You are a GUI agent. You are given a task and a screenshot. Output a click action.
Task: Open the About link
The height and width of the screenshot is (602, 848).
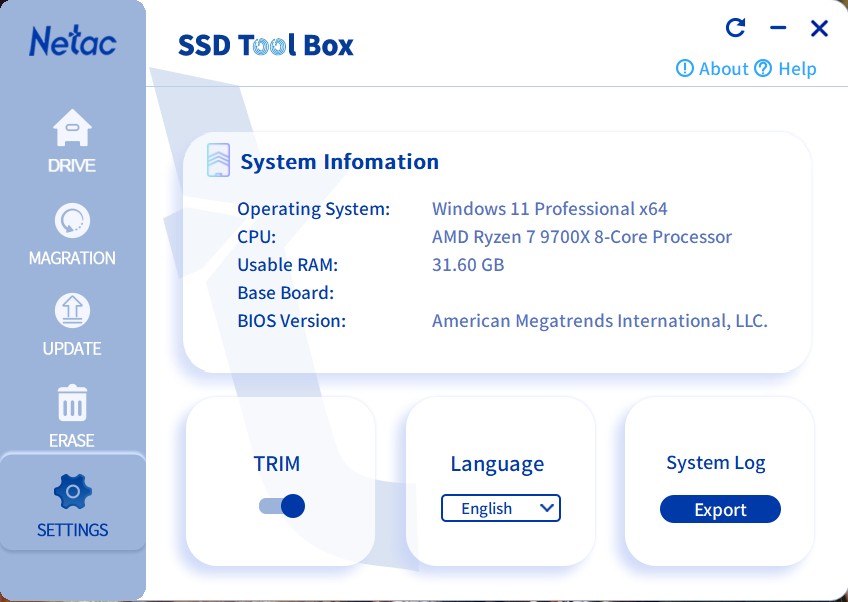pos(724,69)
